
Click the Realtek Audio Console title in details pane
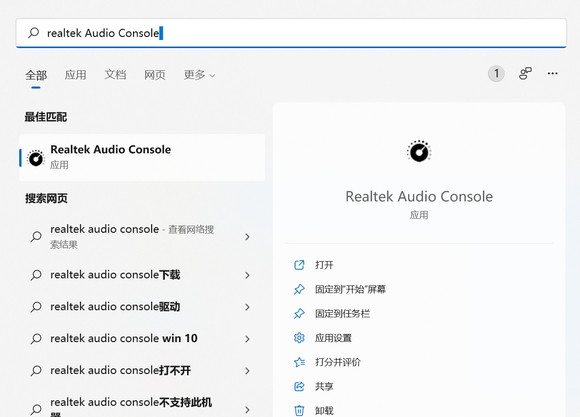click(419, 196)
